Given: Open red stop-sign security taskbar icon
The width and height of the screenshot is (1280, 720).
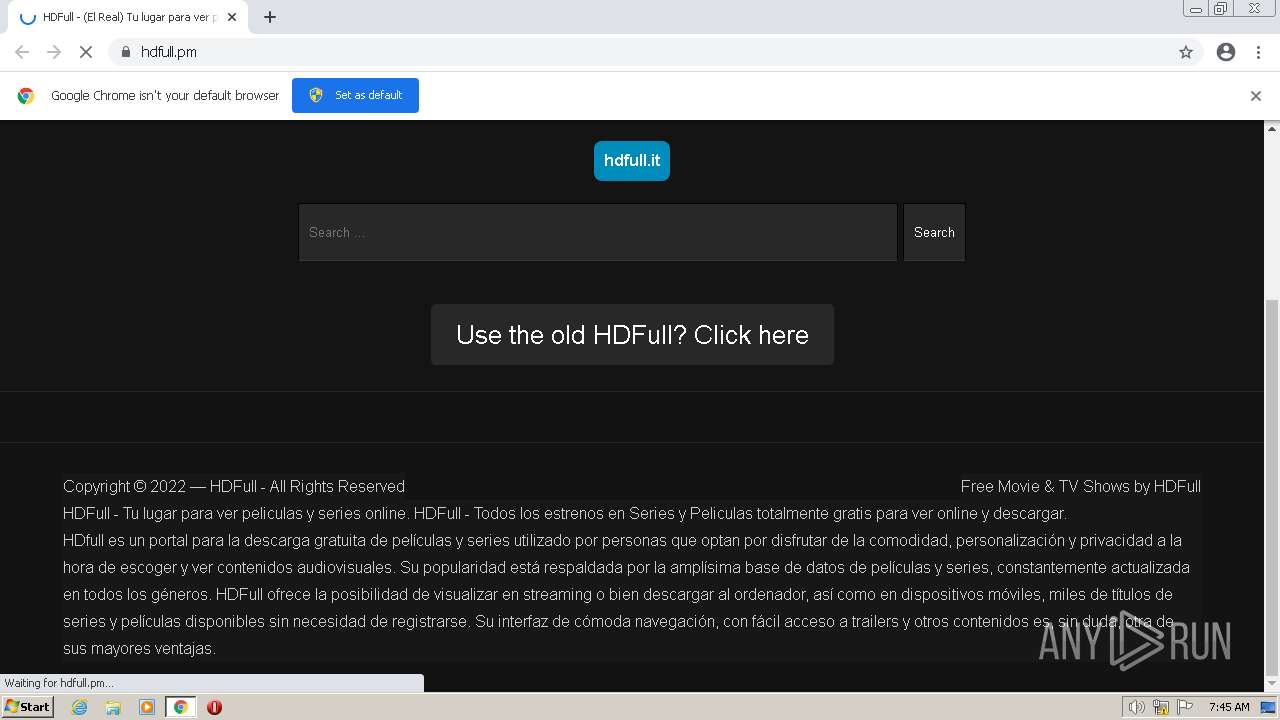Looking at the screenshot, I should click(x=214, y=707).
